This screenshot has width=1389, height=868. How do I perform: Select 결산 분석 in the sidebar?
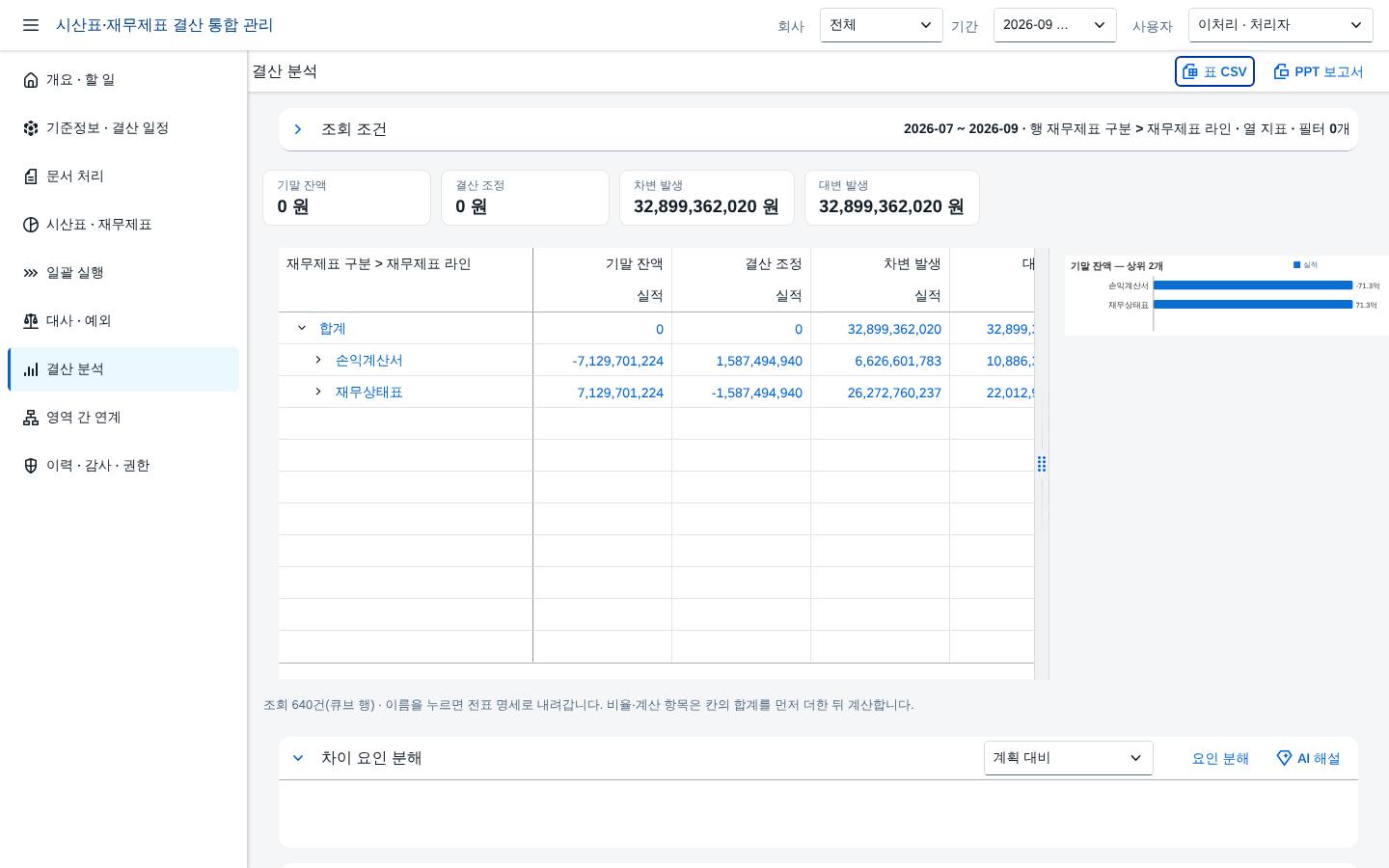pyautogui.click(x=123, y=369)
